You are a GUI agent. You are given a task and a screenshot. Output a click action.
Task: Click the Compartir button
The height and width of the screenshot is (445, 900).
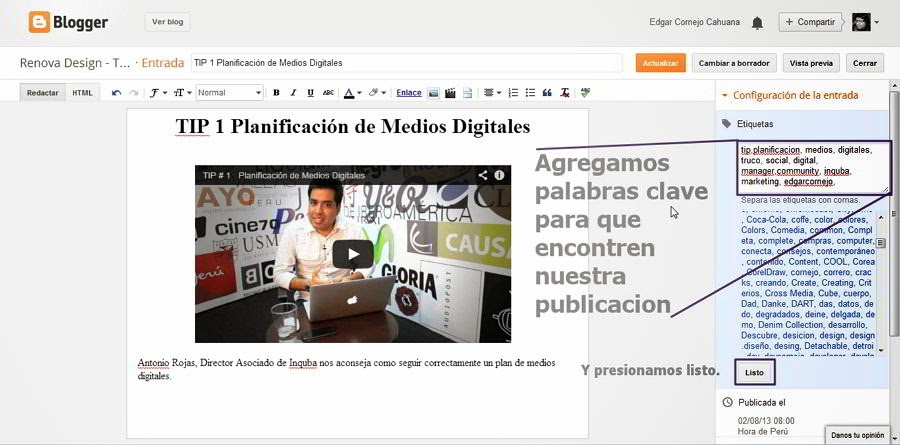click(810, 22)
